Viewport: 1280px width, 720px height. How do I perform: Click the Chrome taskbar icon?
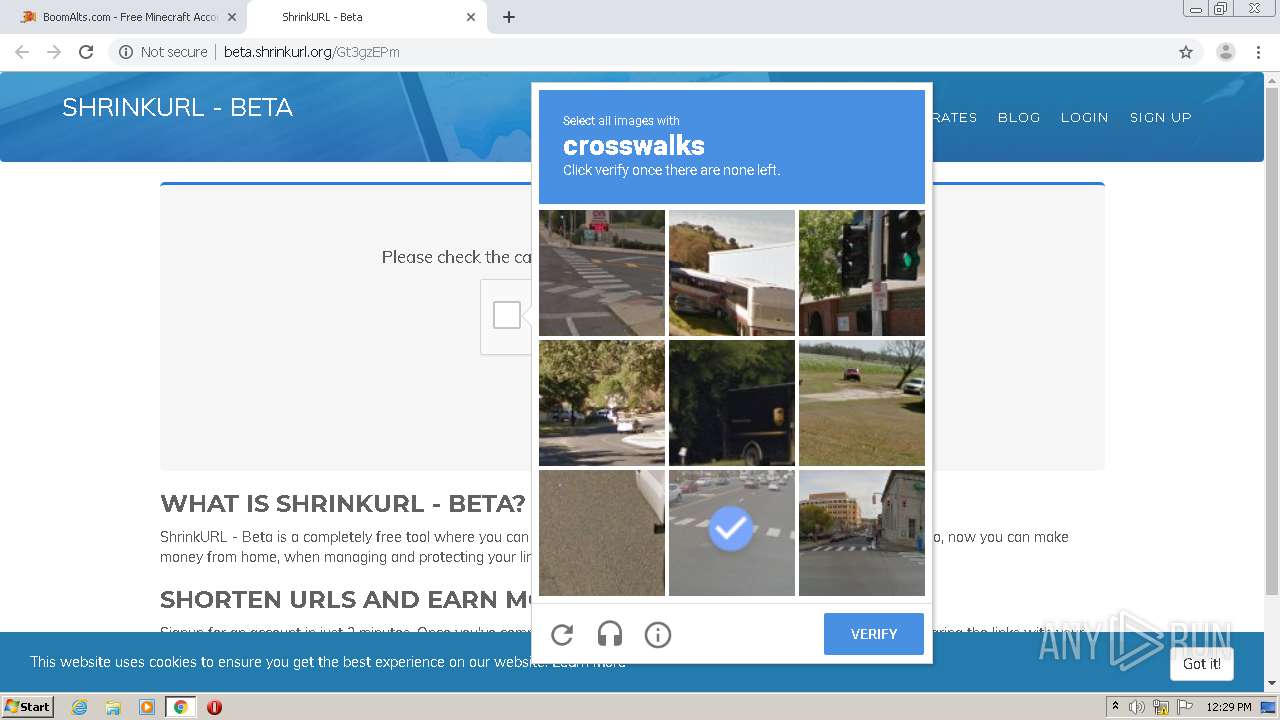[x=180, y=707]
